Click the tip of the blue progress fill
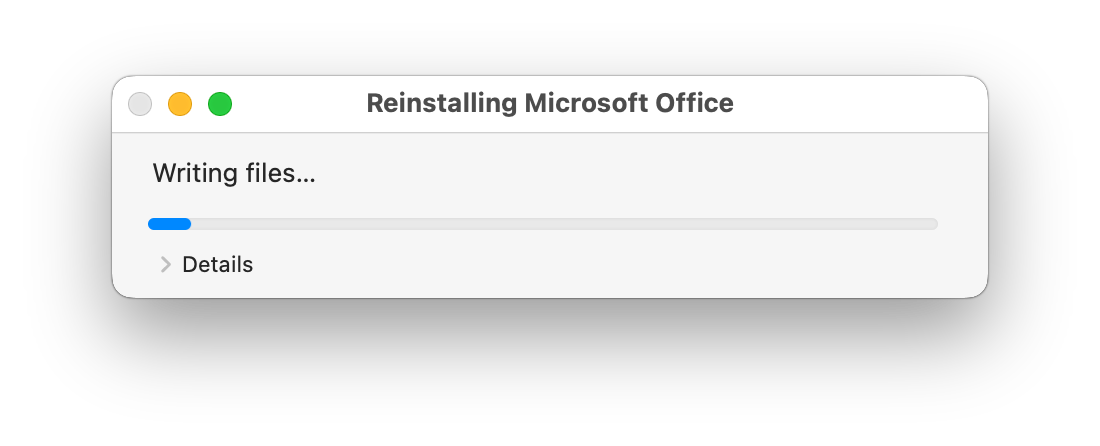The width and height of the screenshot is (1100, 446). click(187, 224)
